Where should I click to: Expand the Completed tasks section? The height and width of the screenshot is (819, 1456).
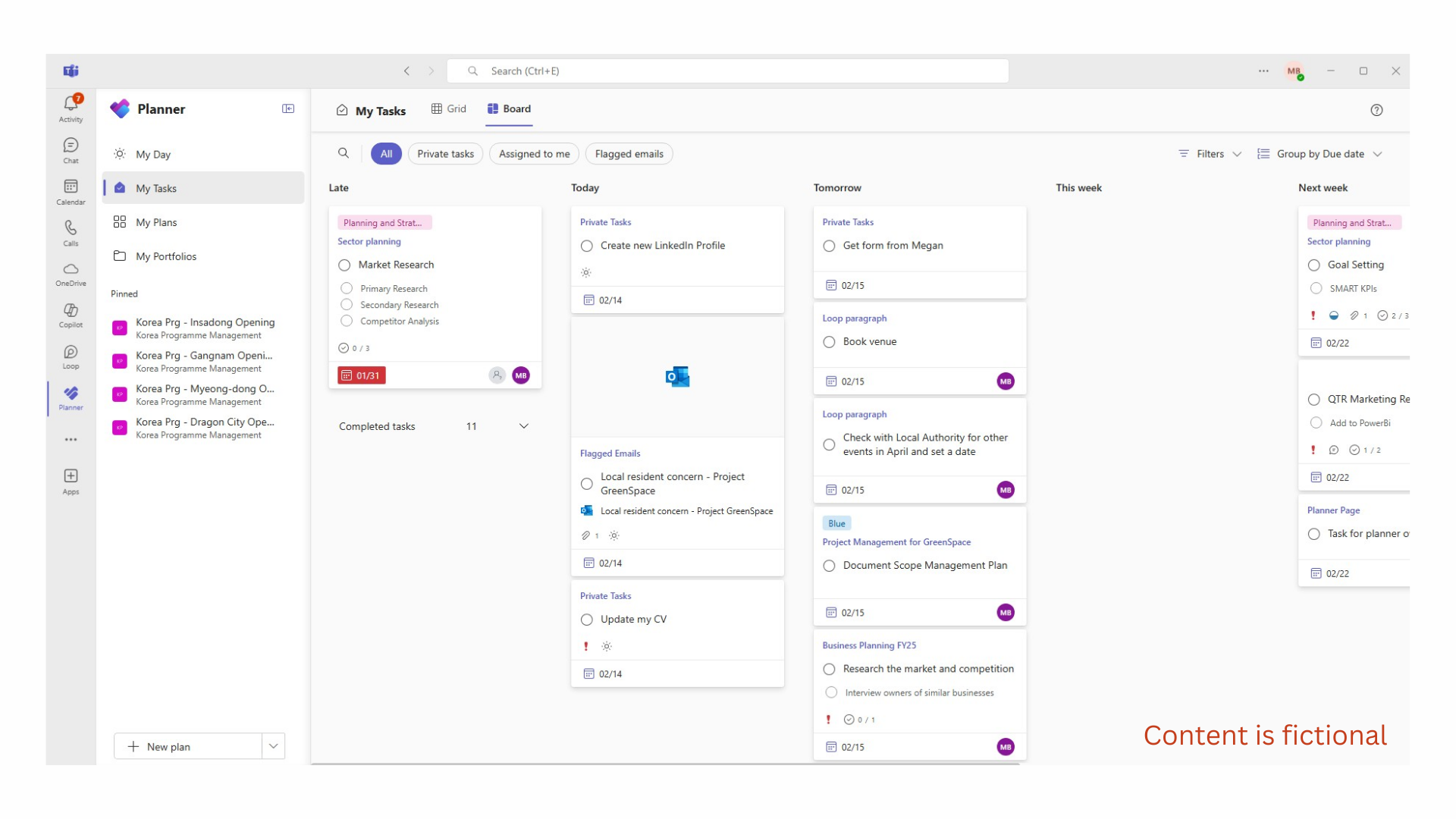(523, 426)
